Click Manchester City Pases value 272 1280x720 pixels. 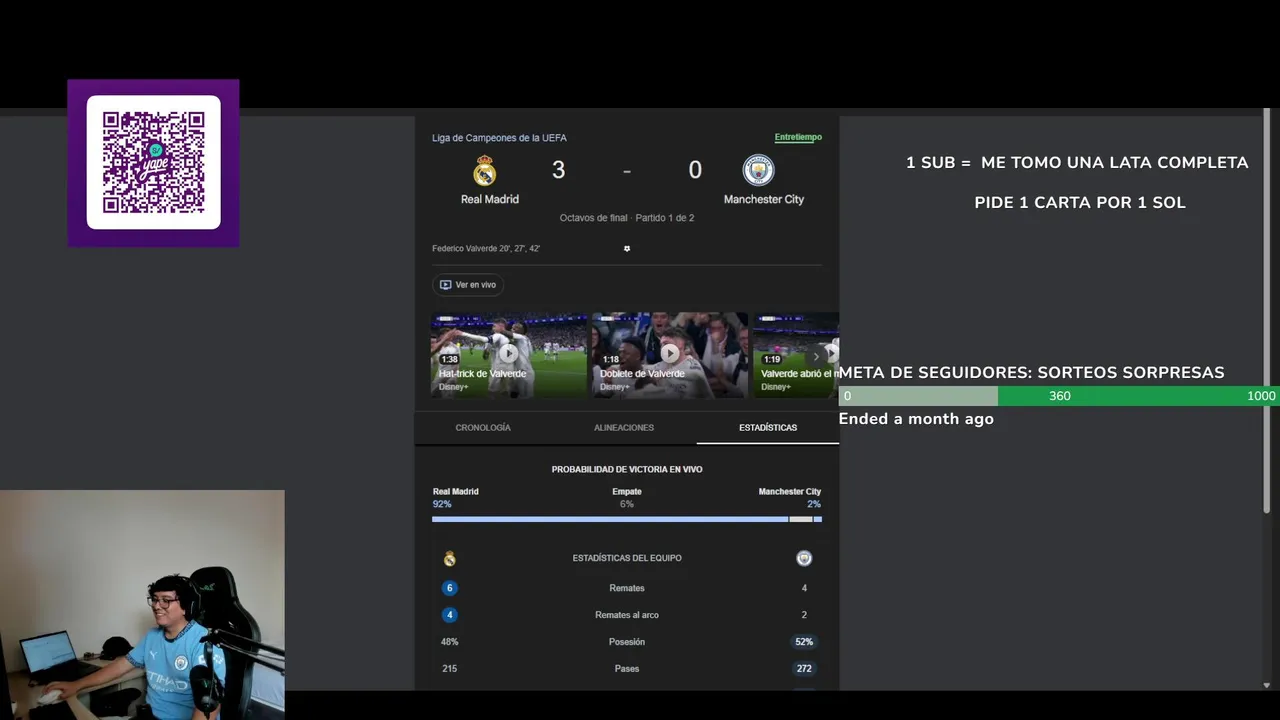point(804,669)
